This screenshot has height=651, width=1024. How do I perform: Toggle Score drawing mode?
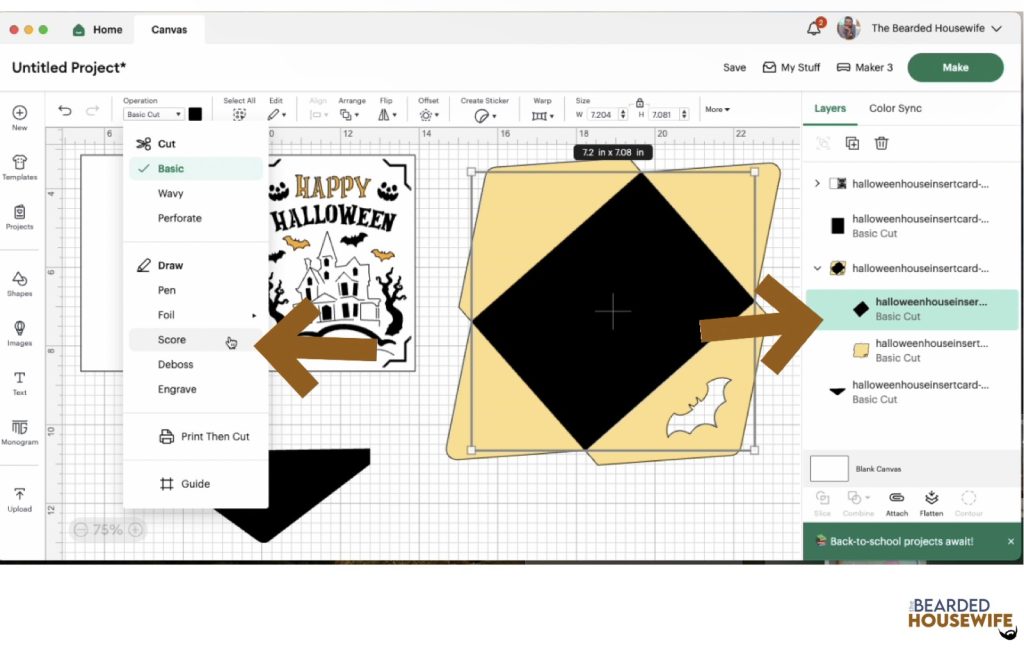pyautogui.click(x=172, y=339)
